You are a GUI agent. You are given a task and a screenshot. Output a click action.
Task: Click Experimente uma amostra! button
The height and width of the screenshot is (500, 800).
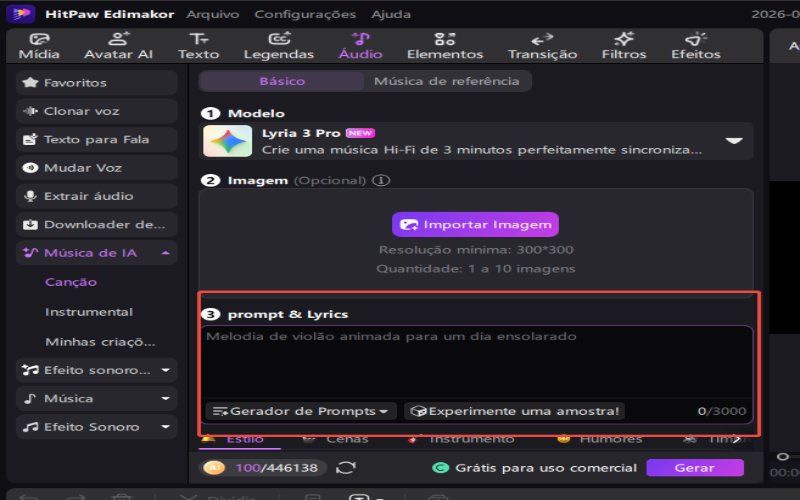515,411
